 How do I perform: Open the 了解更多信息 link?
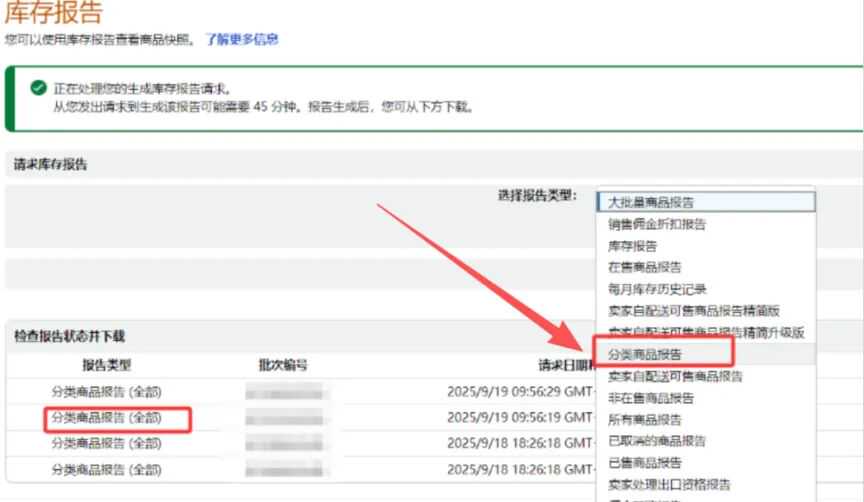coord(242,39)
